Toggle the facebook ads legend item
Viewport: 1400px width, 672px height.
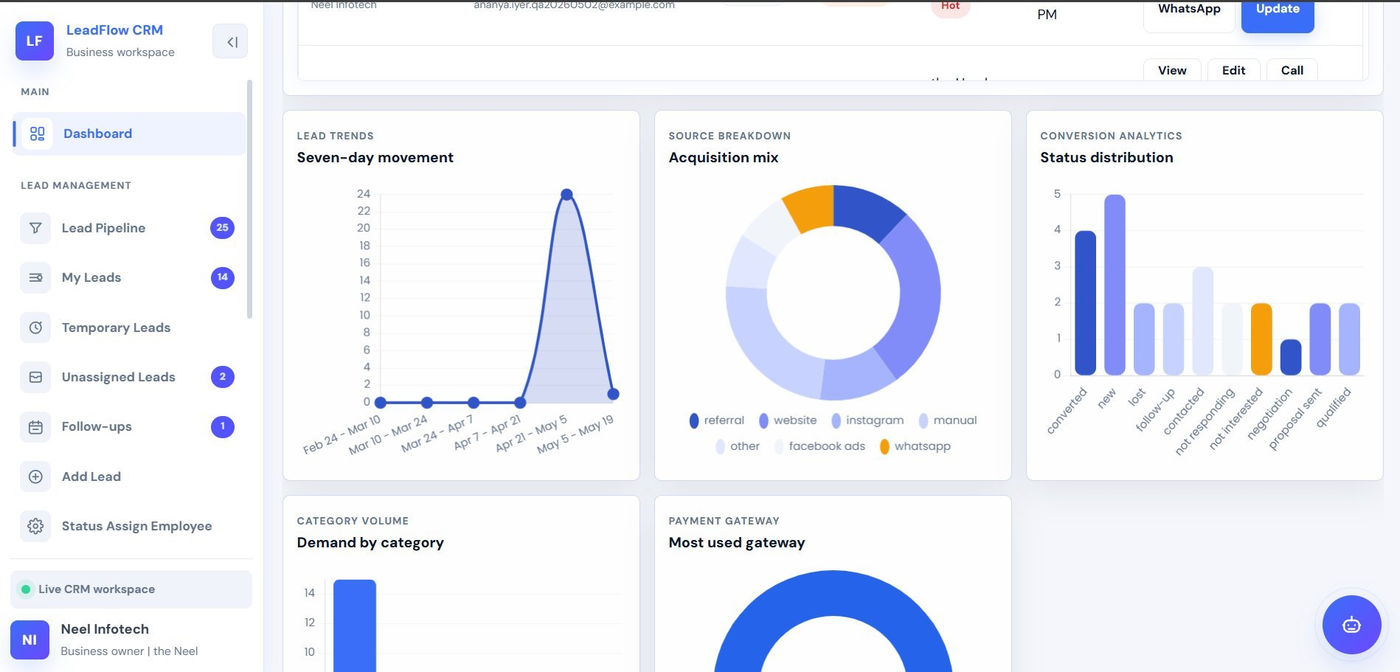pos(819,447)
